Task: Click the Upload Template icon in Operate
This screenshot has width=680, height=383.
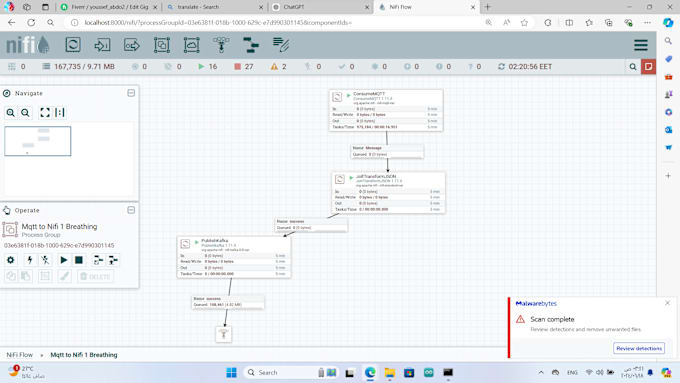Action: coord(113,260)
